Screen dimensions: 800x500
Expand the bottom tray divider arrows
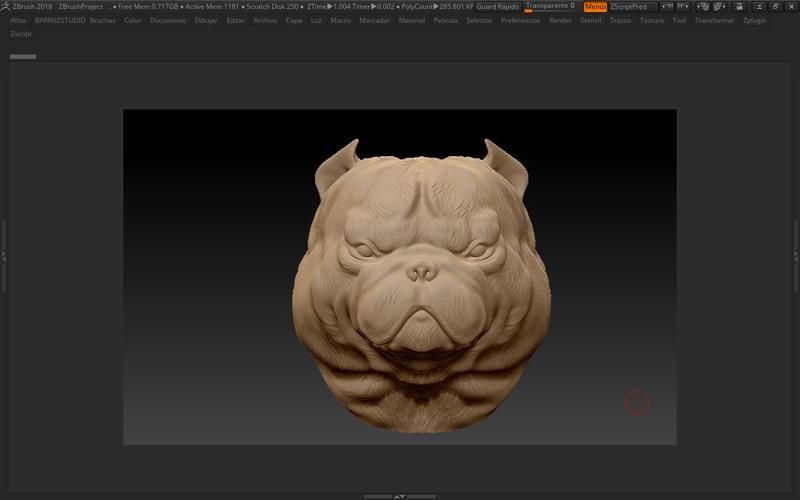tap(399, 496)
